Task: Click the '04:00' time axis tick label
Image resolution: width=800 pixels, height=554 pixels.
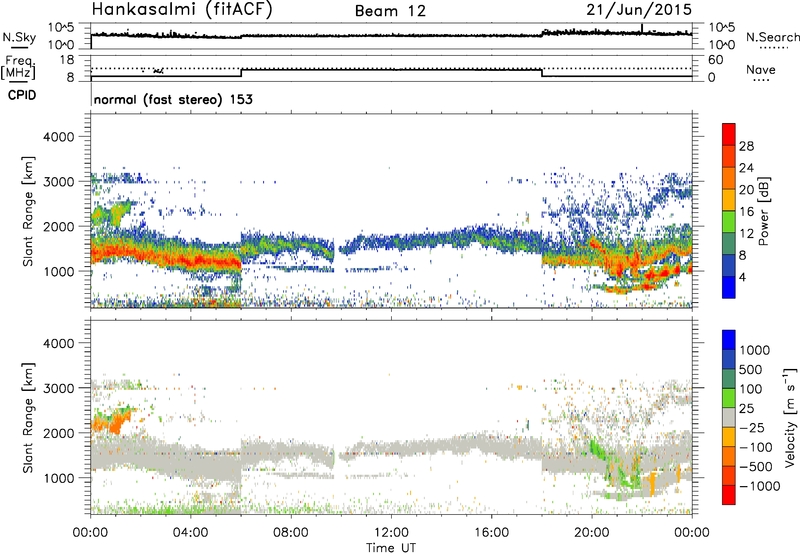Action: pyautogui.click(x=190, y=533)
